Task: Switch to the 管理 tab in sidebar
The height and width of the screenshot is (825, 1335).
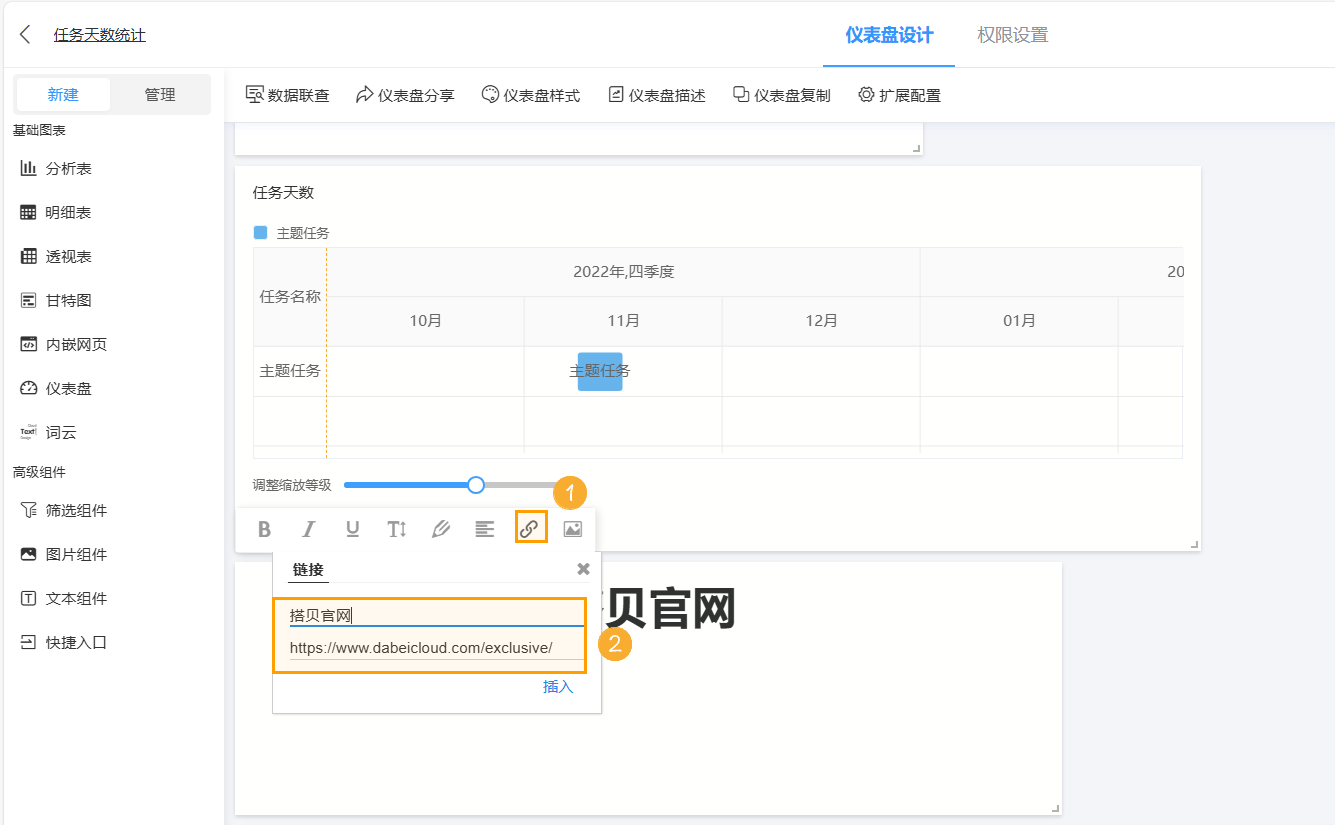Action: (160, 94)
